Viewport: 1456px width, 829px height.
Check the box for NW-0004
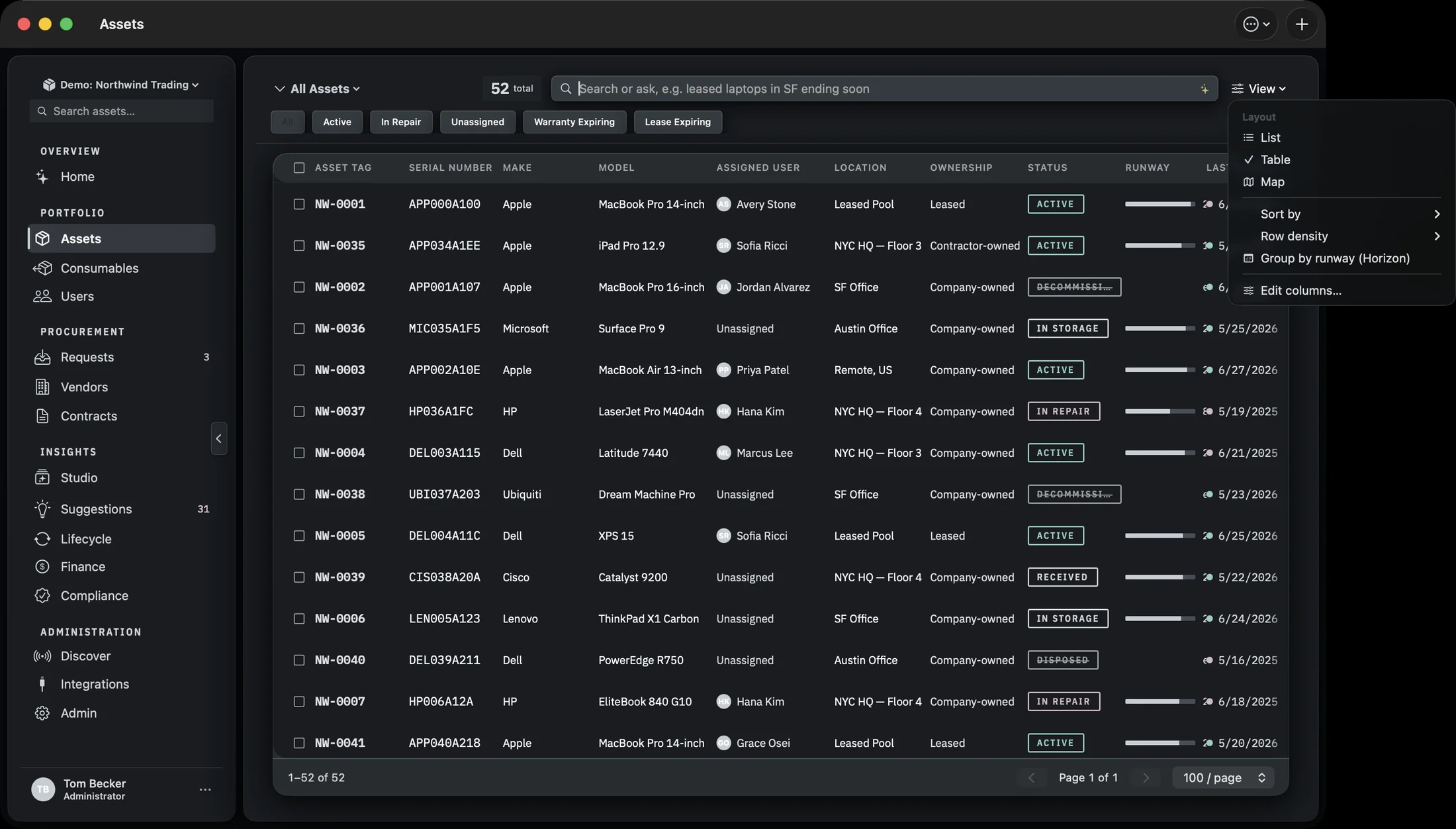click(x=299, y=453)
